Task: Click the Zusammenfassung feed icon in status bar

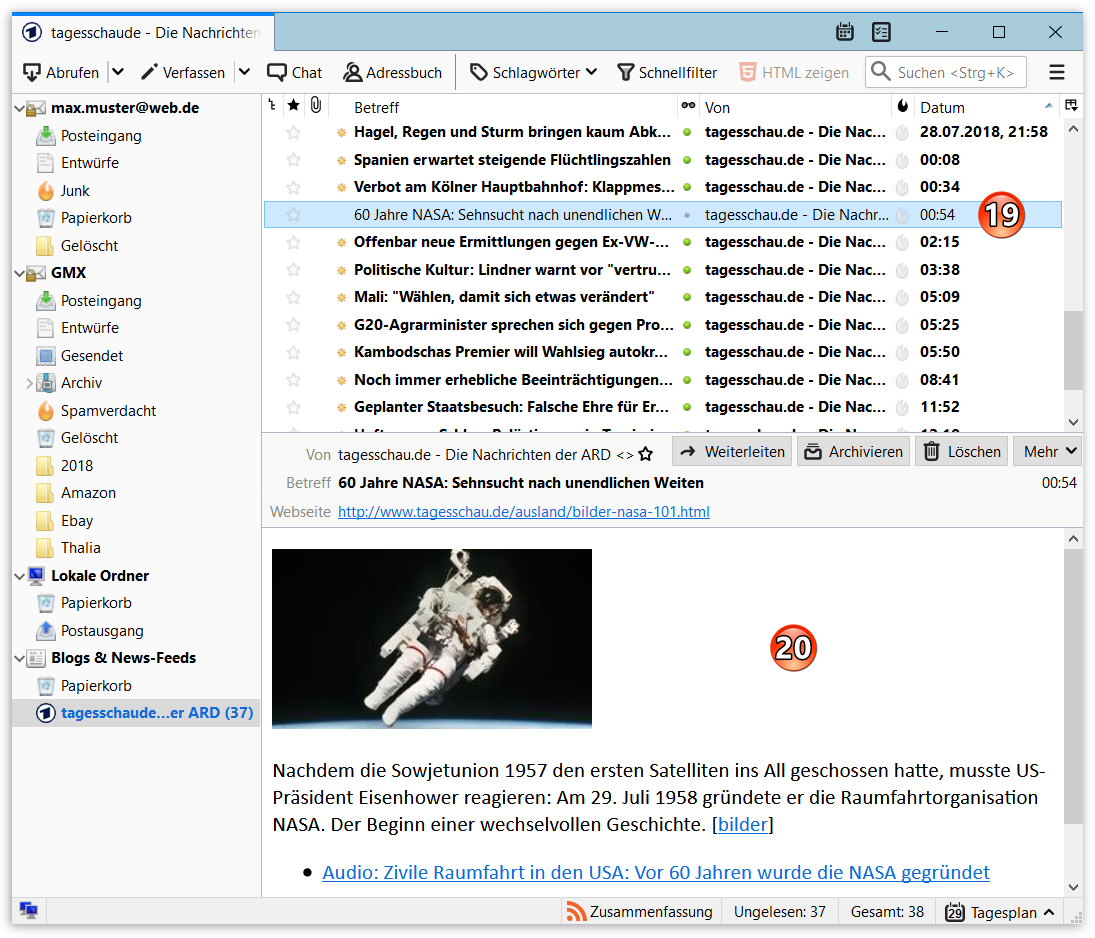Action: tap(576, 911)
